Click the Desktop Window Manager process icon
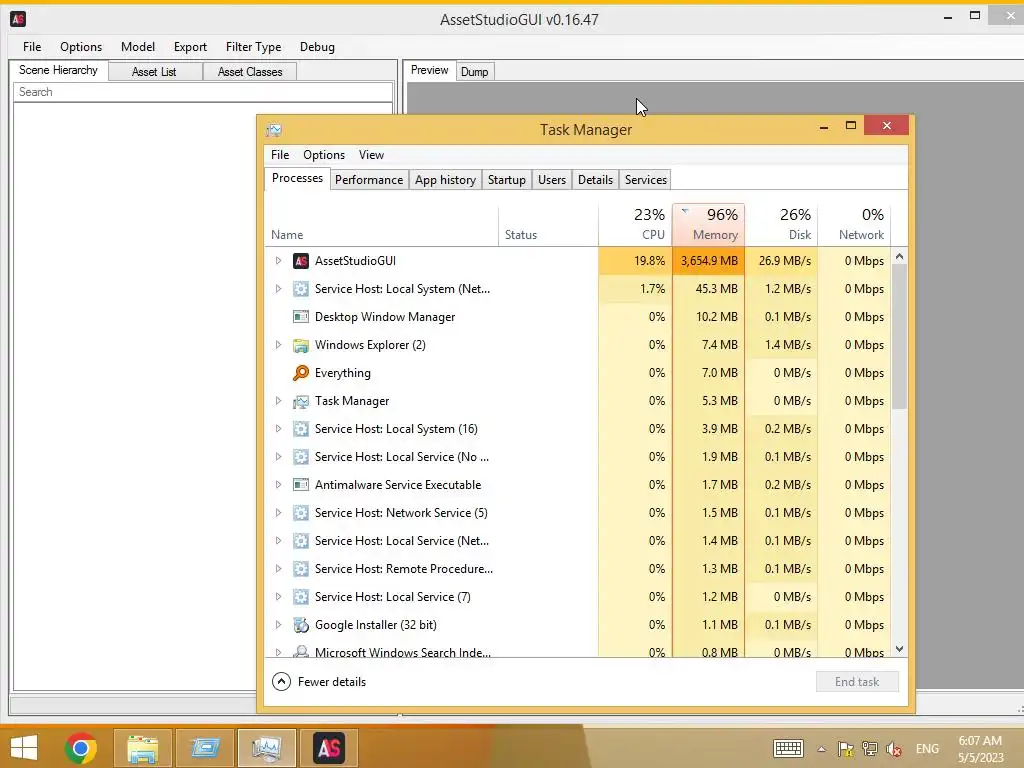 tap(300, 317)
